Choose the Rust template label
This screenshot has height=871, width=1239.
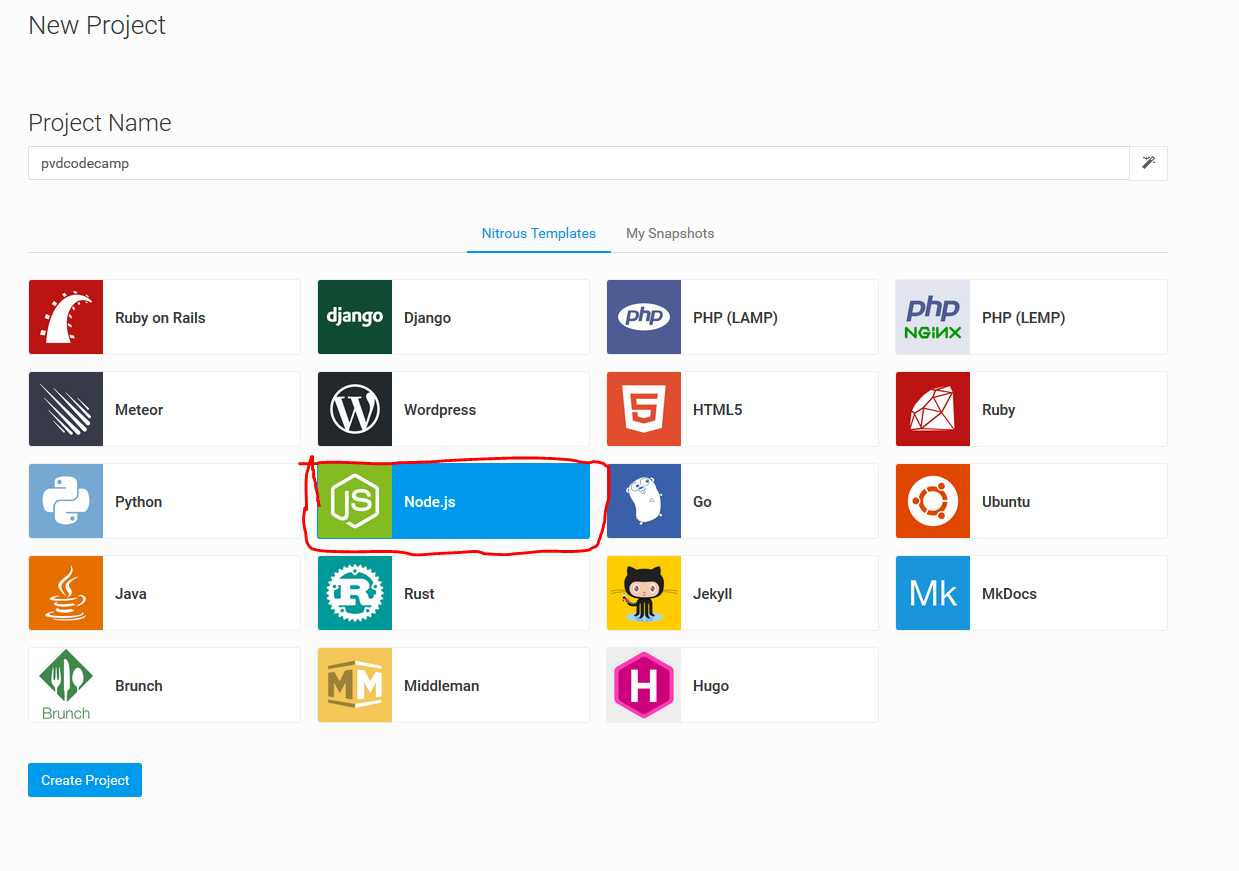[x=419, y=594]
